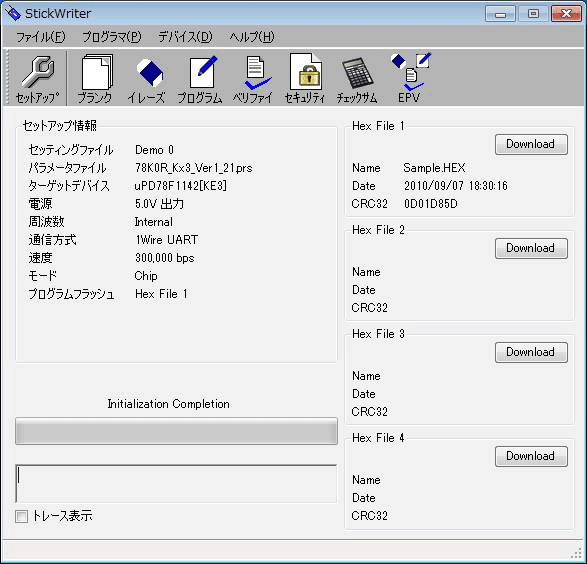
Task: Download into Hex File 2
Action: (x=531, y=249)
